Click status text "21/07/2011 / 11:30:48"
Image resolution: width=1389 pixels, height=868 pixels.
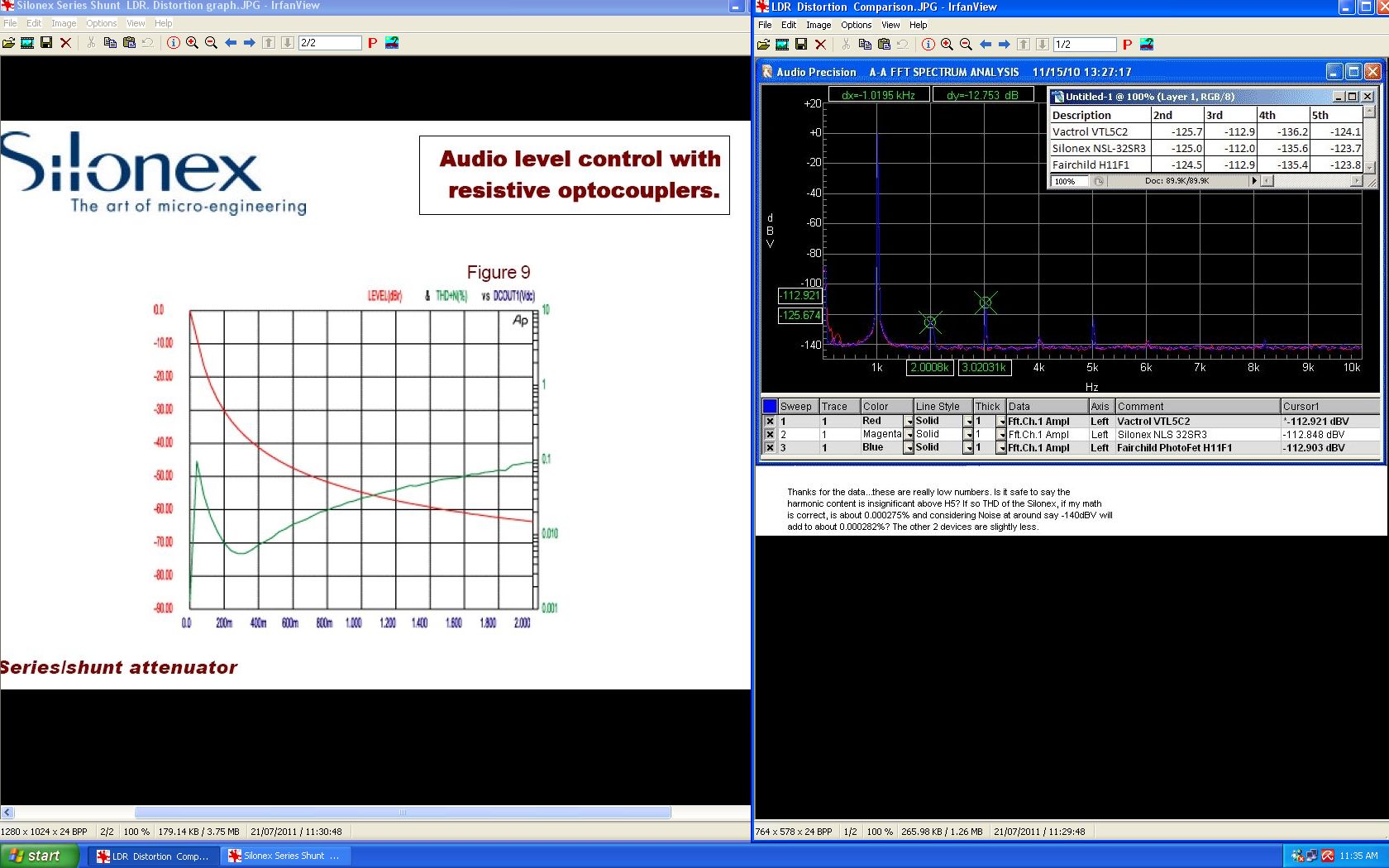pos(296,832)
